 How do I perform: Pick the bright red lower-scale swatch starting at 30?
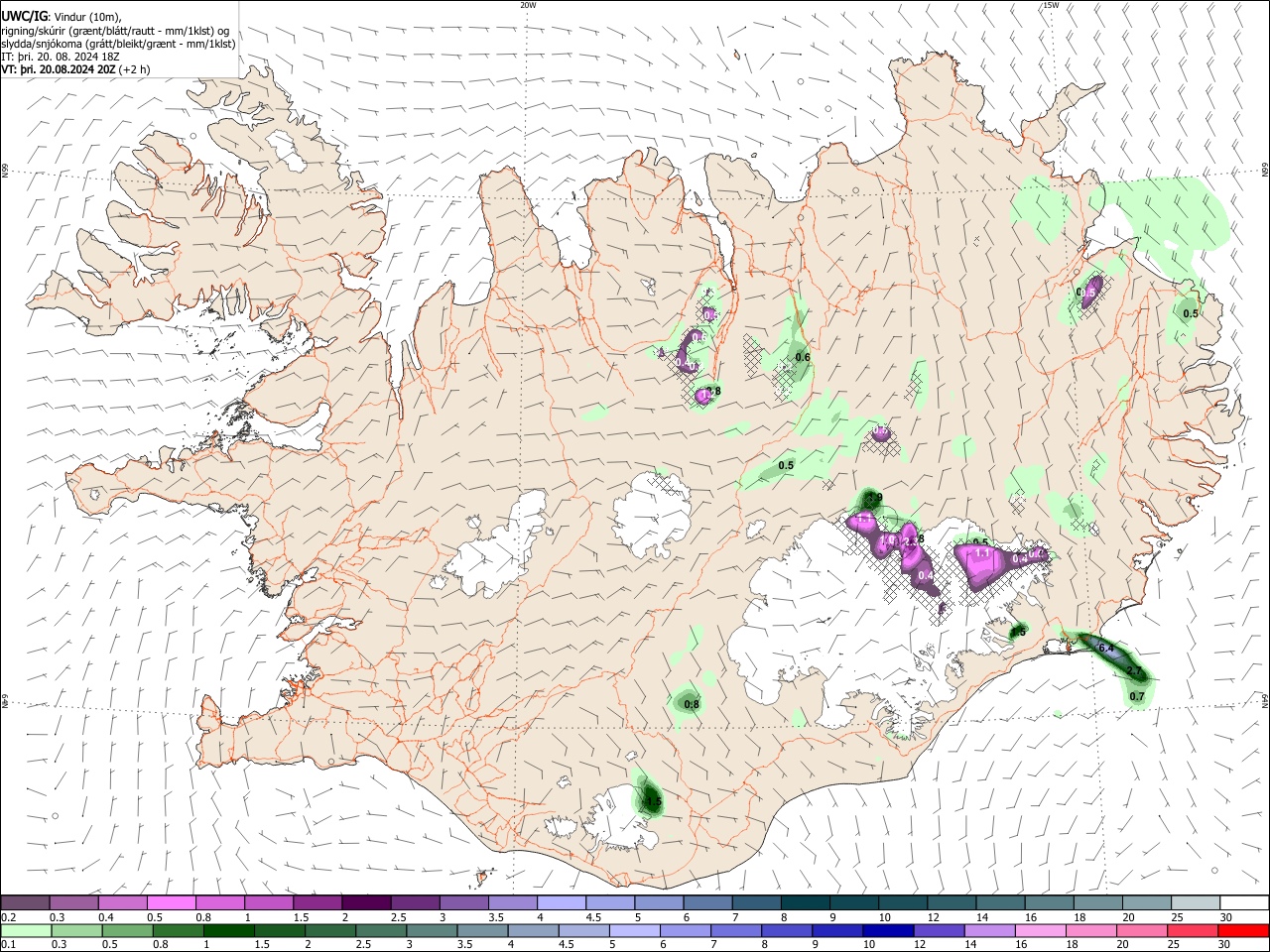(1242, 931)
